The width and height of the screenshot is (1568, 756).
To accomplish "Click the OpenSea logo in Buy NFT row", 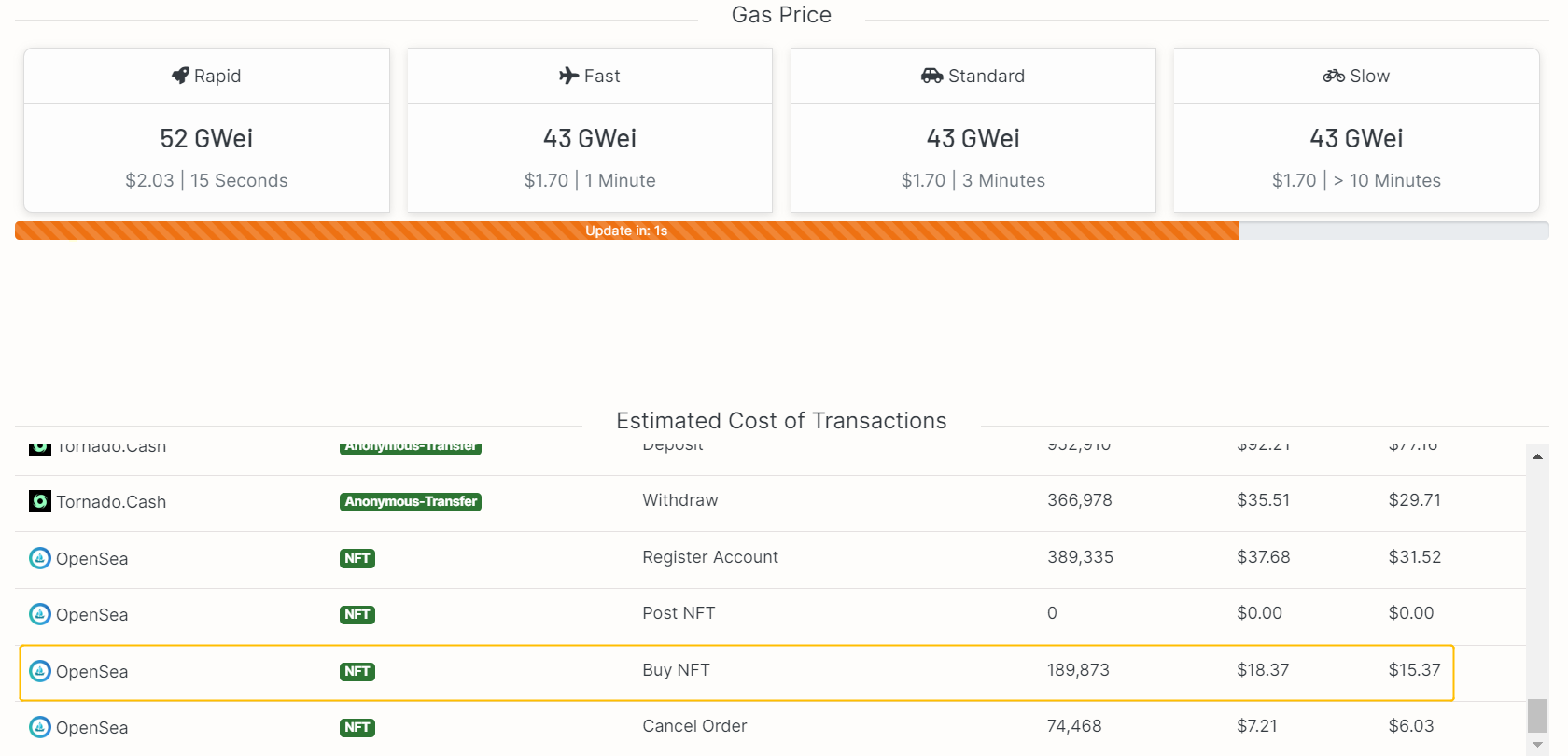I will tap(40, 671).
